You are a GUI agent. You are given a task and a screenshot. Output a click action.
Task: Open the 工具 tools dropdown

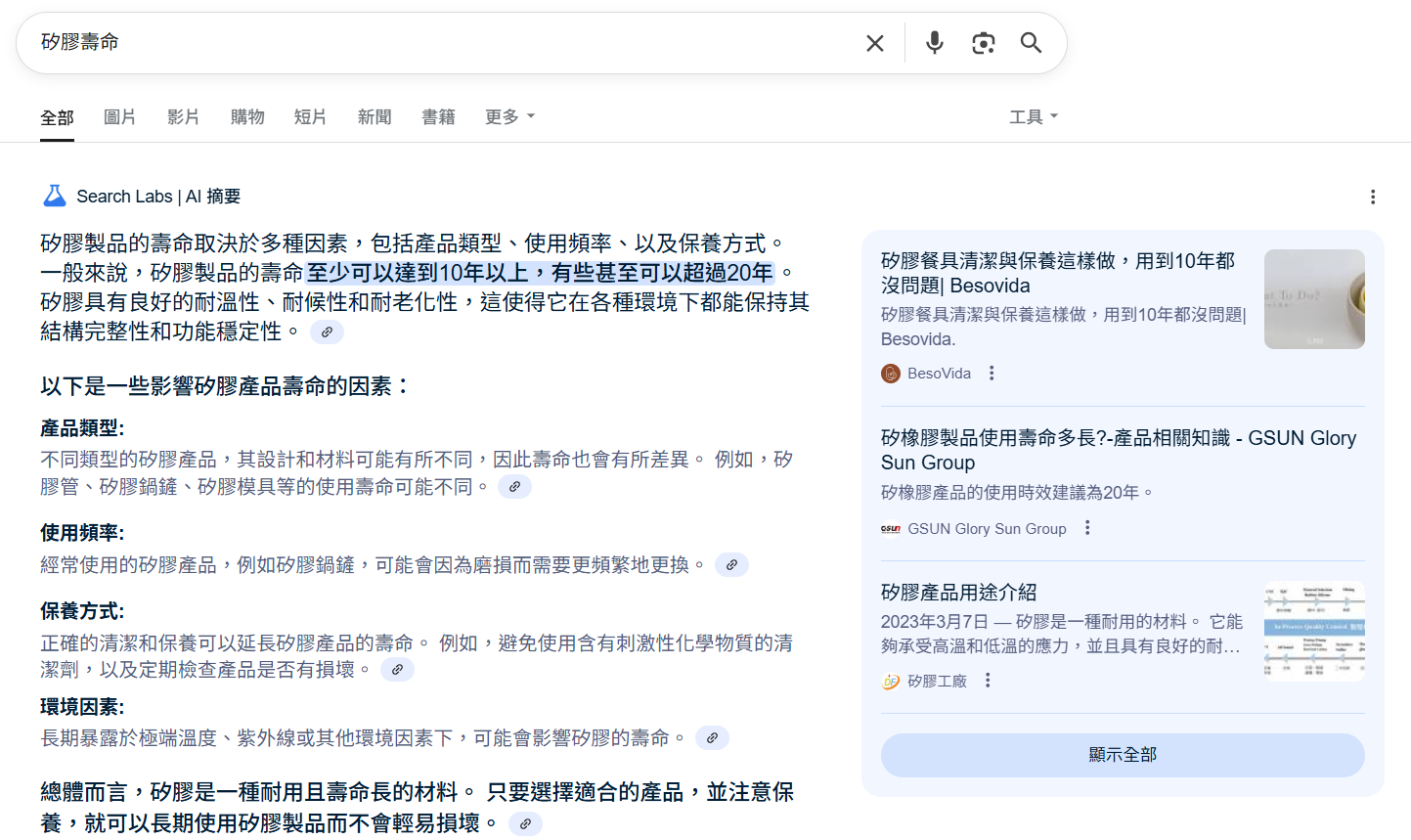tap(1034, 116)
